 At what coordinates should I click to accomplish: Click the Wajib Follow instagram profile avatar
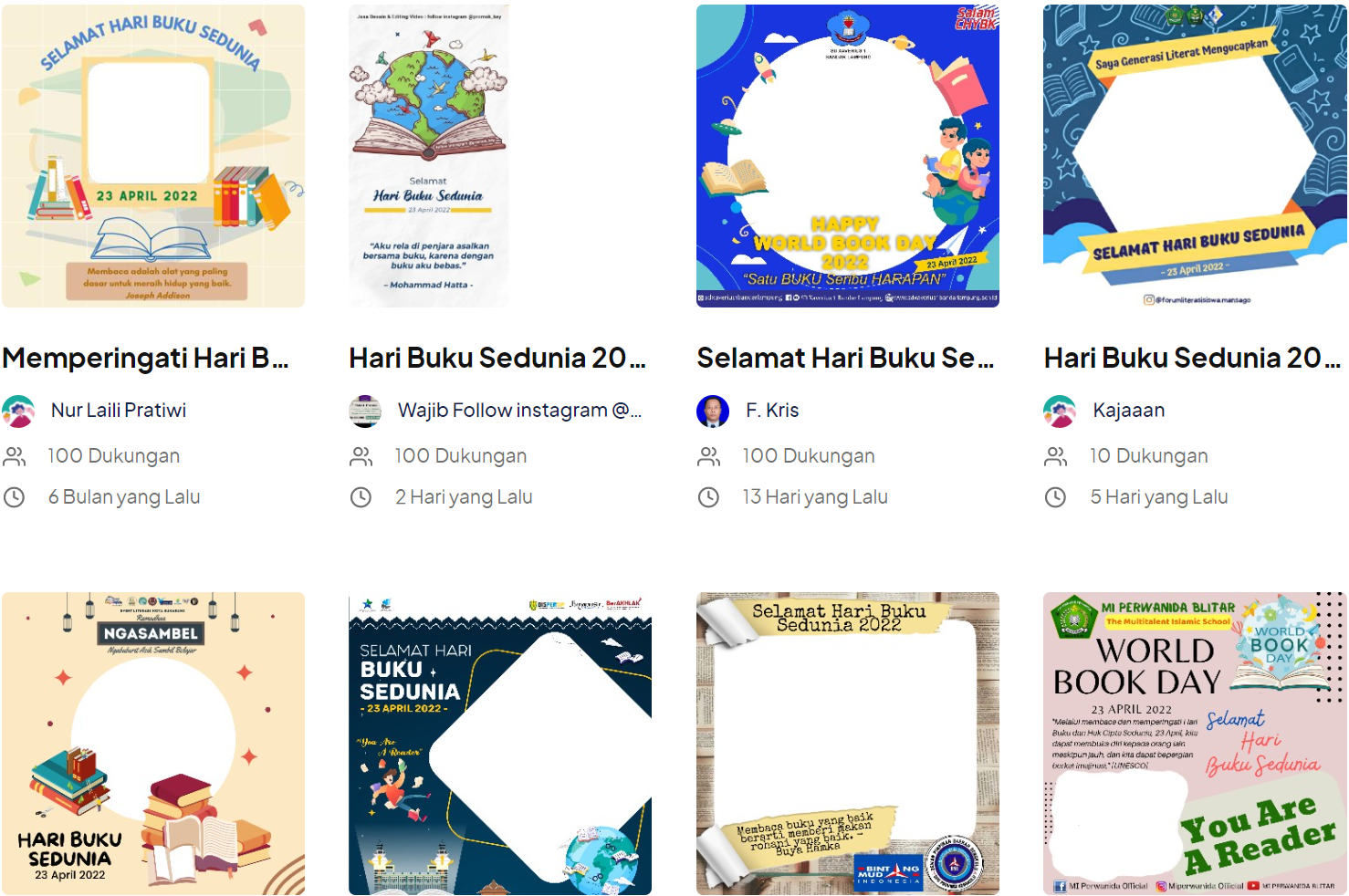tap(365, 412)
